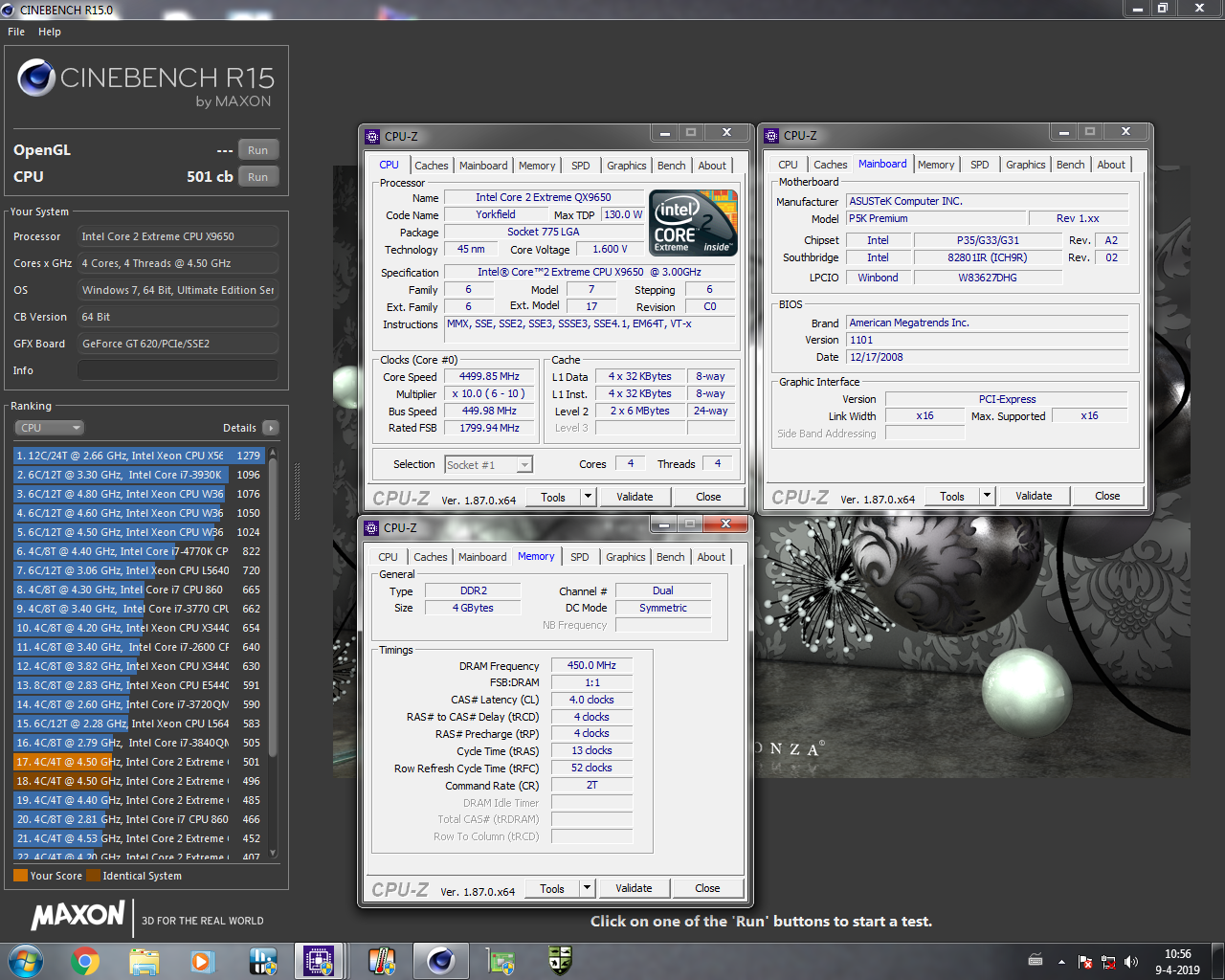Open Bench tab in CPU-Z CPU window

(x=672, y=166)
